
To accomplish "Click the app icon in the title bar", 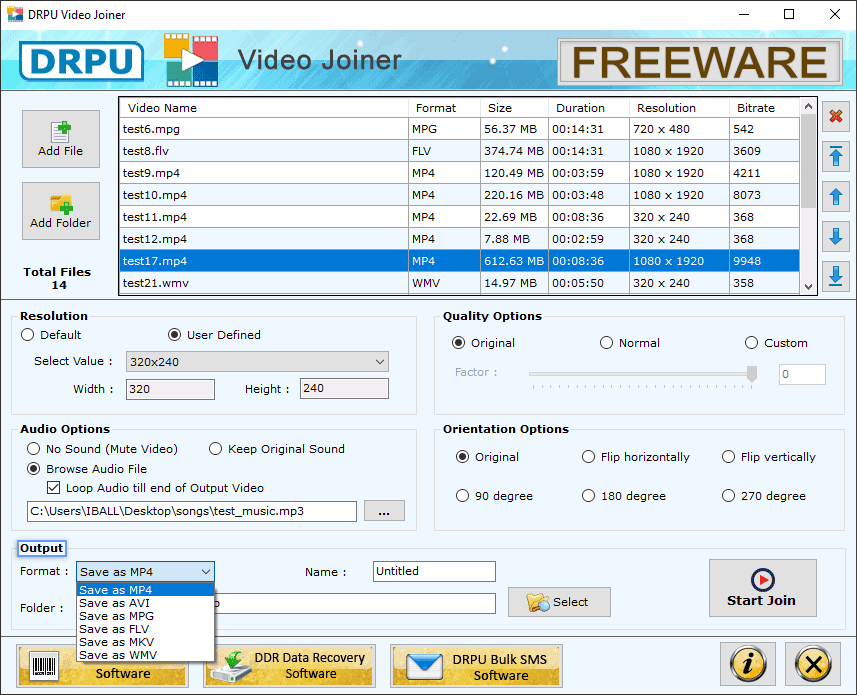I will pos(15,14).
